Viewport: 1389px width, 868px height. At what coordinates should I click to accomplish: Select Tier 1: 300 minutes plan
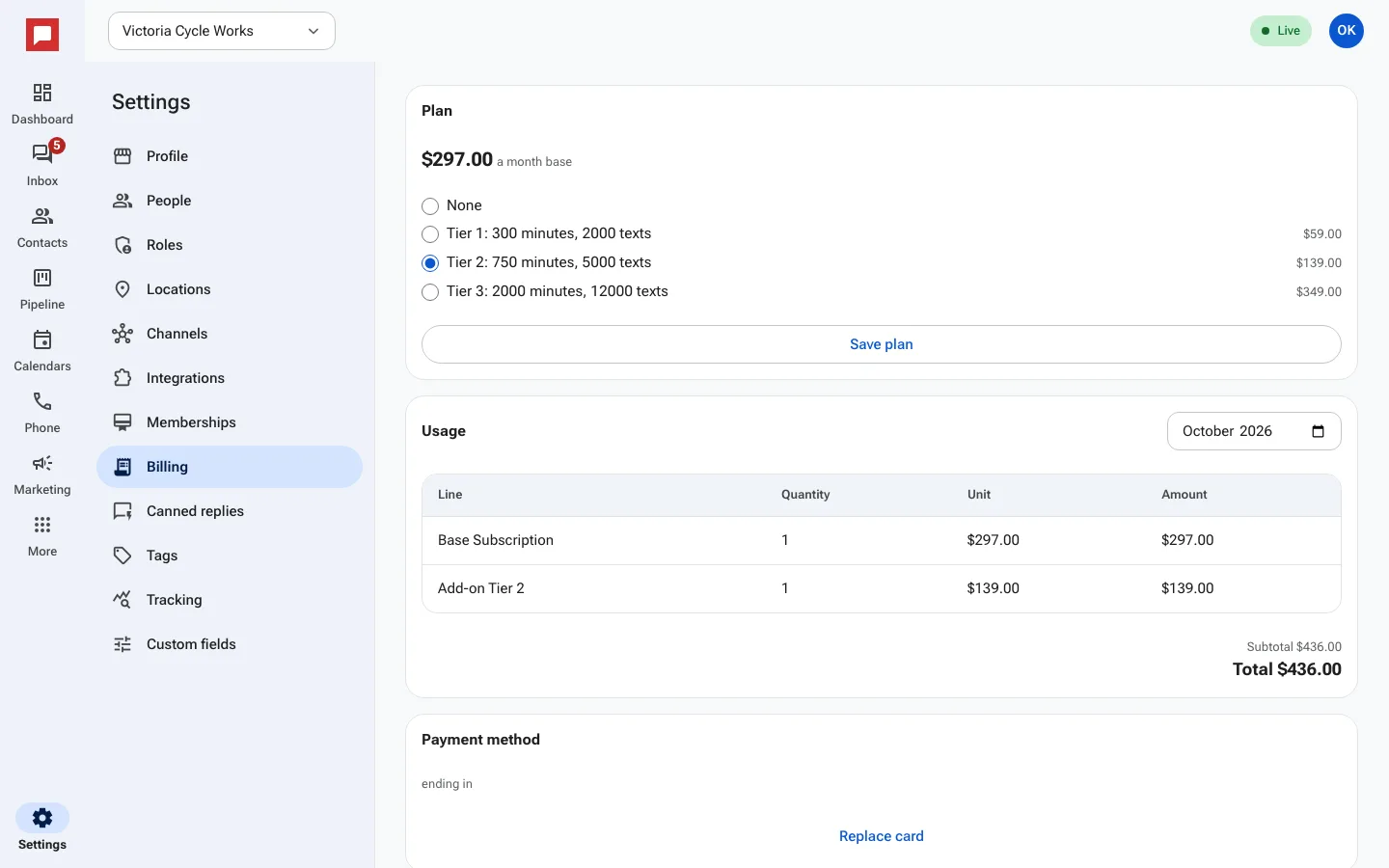point(430,234)
